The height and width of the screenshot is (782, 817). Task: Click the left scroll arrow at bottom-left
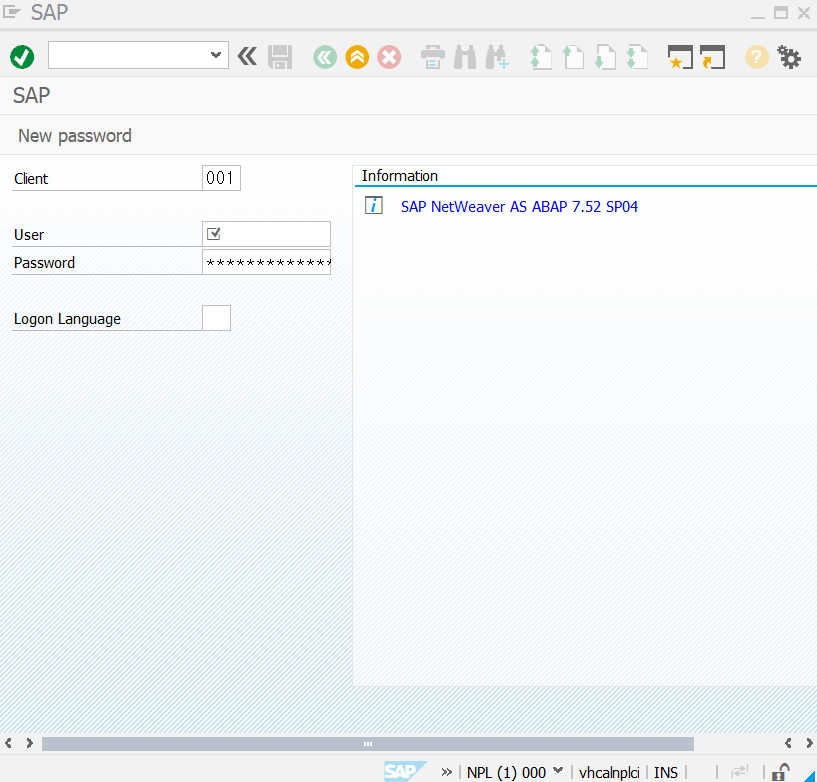(8, 743)
